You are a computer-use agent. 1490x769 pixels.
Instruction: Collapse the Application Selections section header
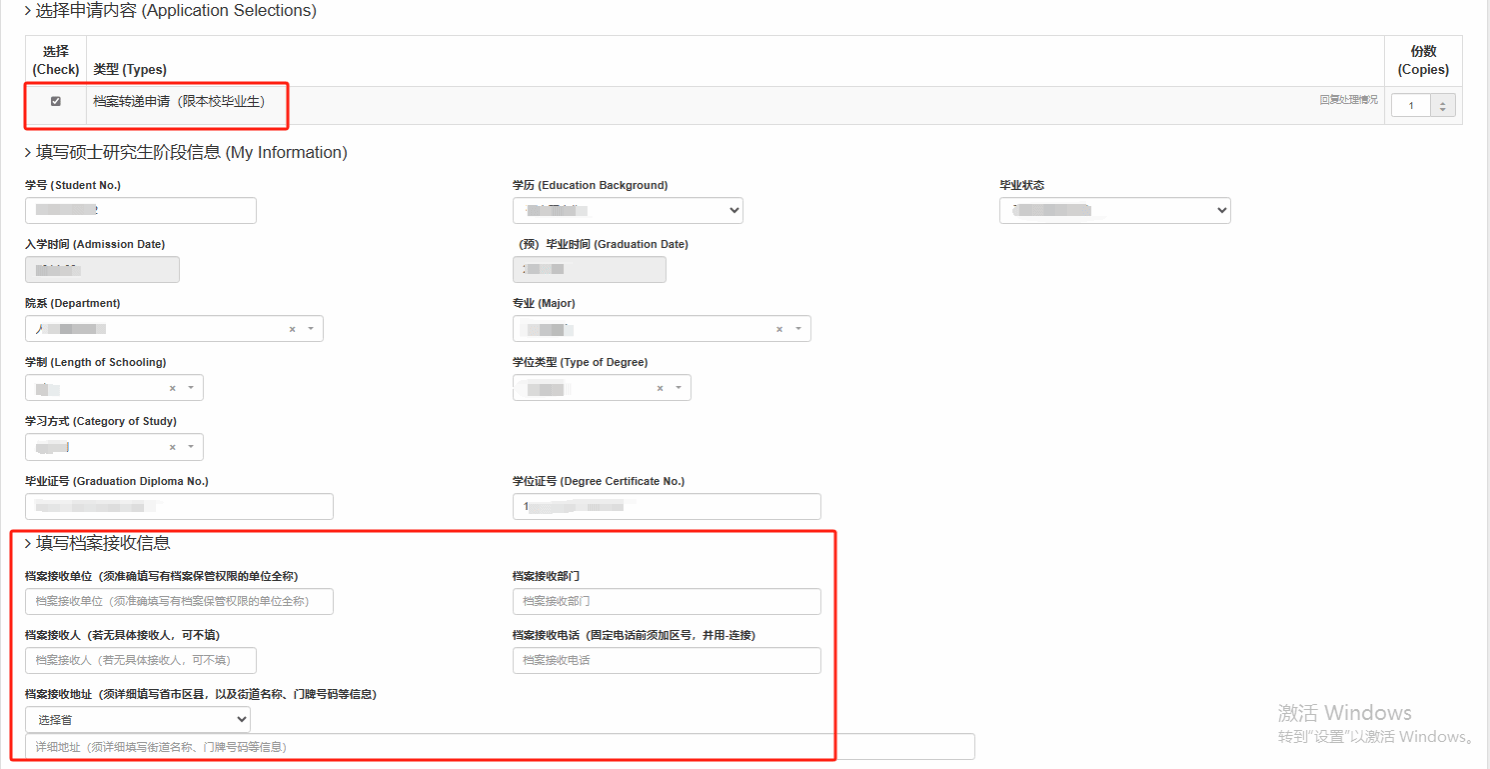point(170,11)
